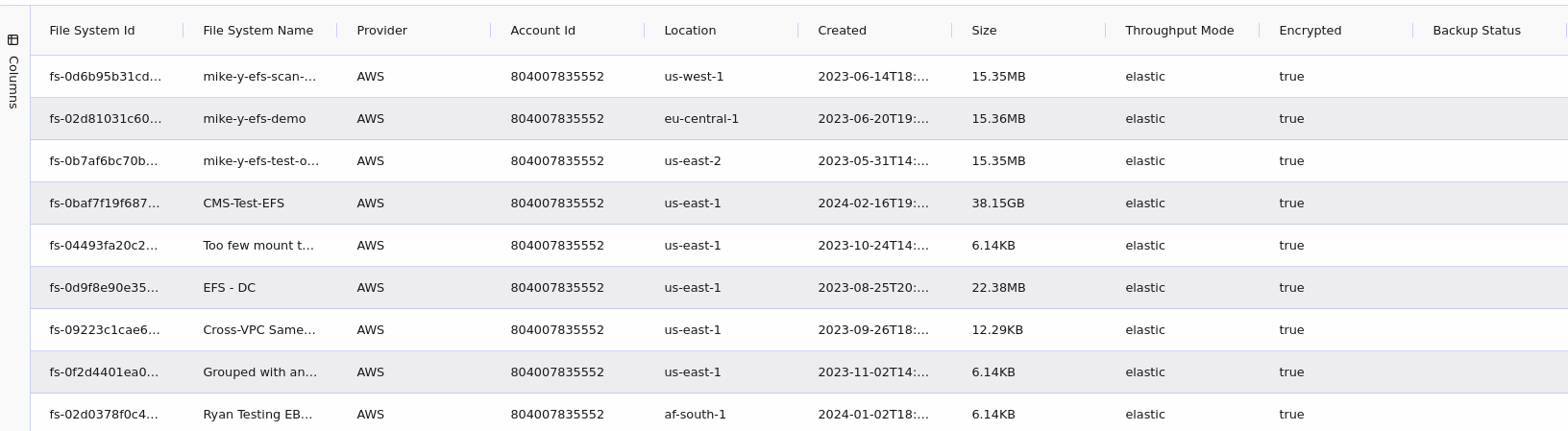Sort table by Account Id
Screen dimensions: 1568x431
click(543, 31)
